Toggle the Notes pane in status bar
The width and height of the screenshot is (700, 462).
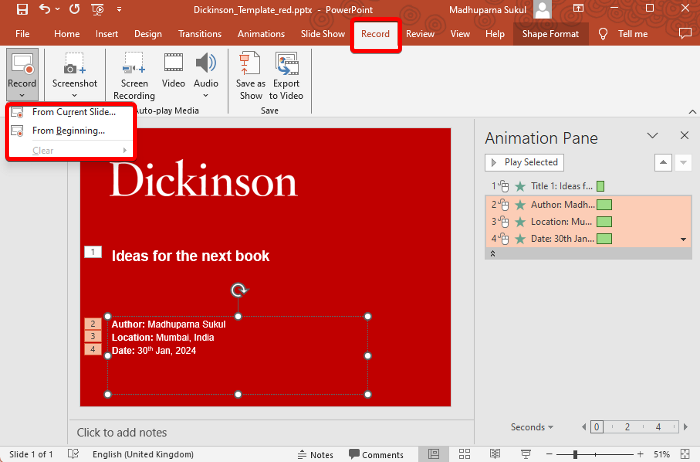tap(316, 454)
